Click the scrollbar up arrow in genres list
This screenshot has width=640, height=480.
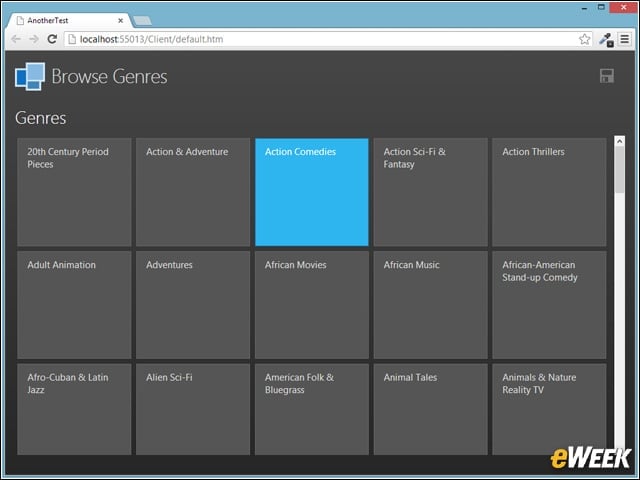click(x=620, y=141)
